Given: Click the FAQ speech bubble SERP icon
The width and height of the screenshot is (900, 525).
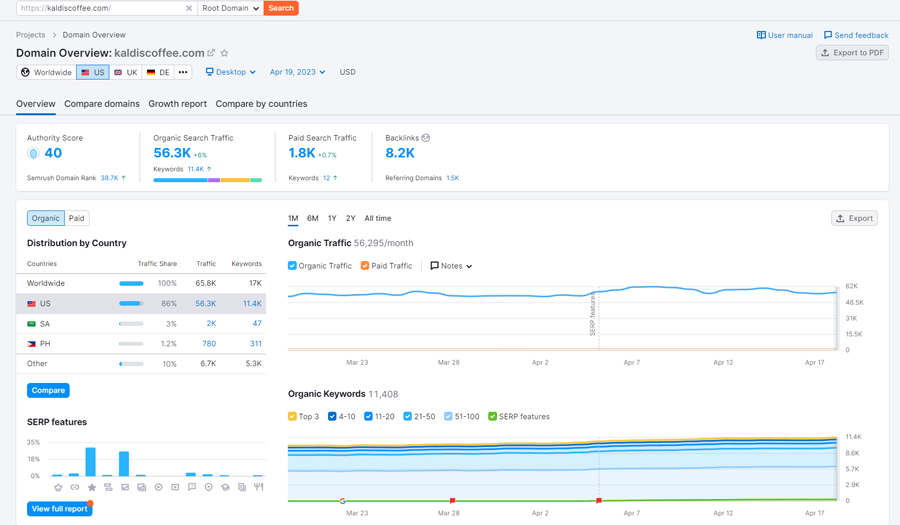Looking at the screenshot, I should (x=192, y=487).
